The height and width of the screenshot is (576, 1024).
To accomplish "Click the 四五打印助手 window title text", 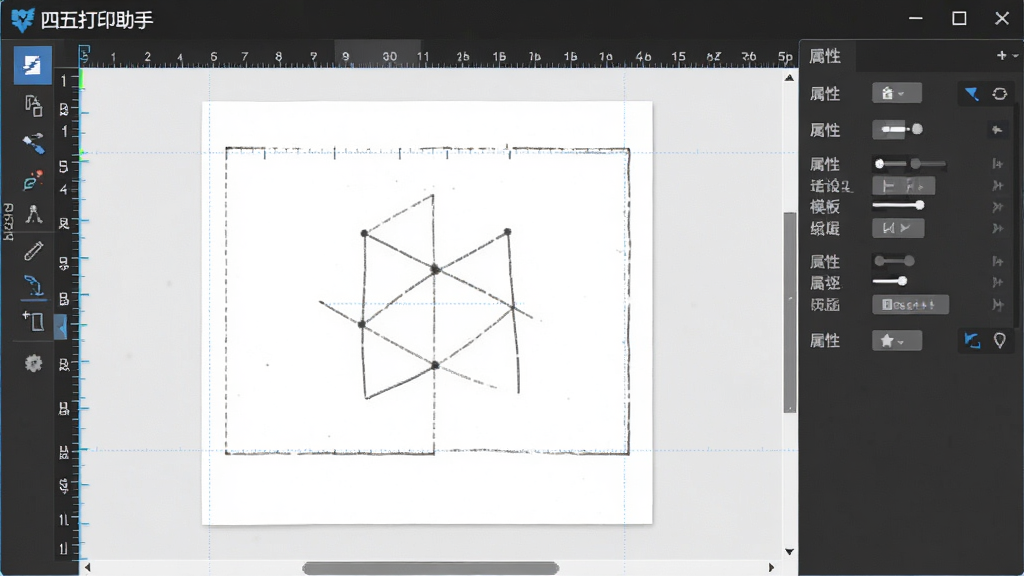I will pos(97,20).
